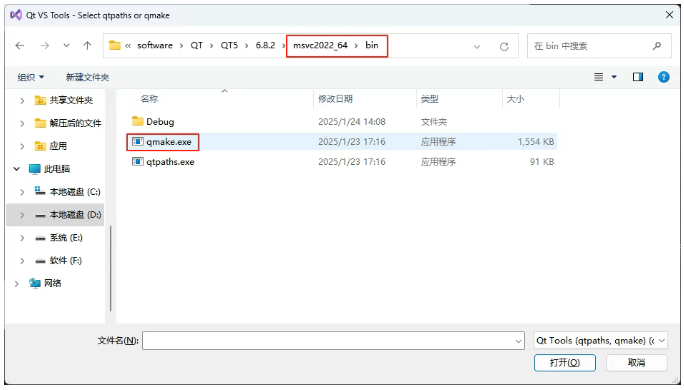Collapse the 此电脑 tree node
This screenshot has height=390, width=684.
tap(17, 169)
